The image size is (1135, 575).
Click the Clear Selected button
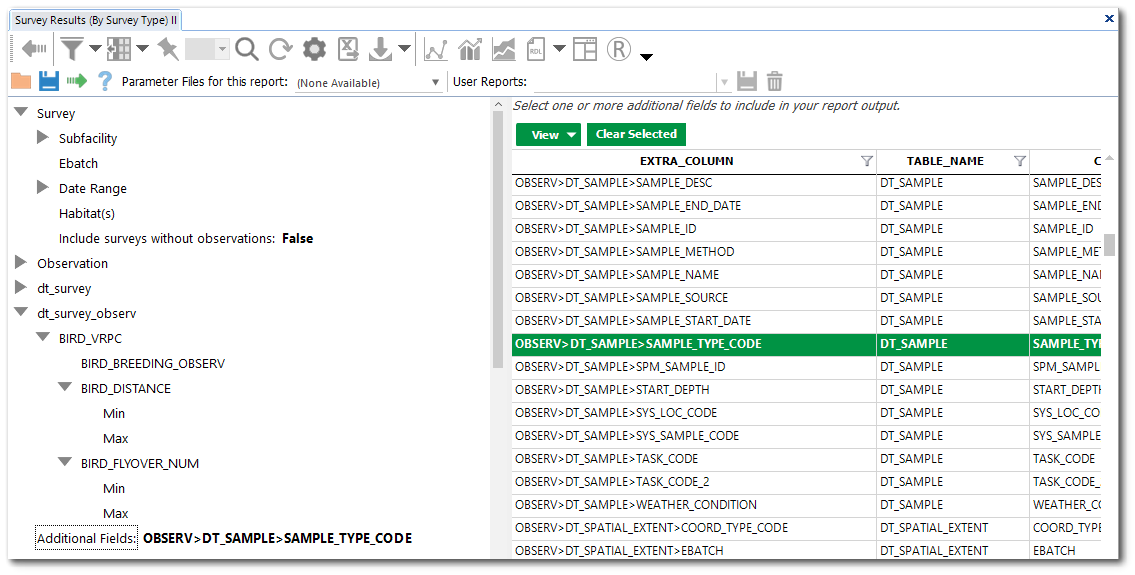[x=636, y=134]
